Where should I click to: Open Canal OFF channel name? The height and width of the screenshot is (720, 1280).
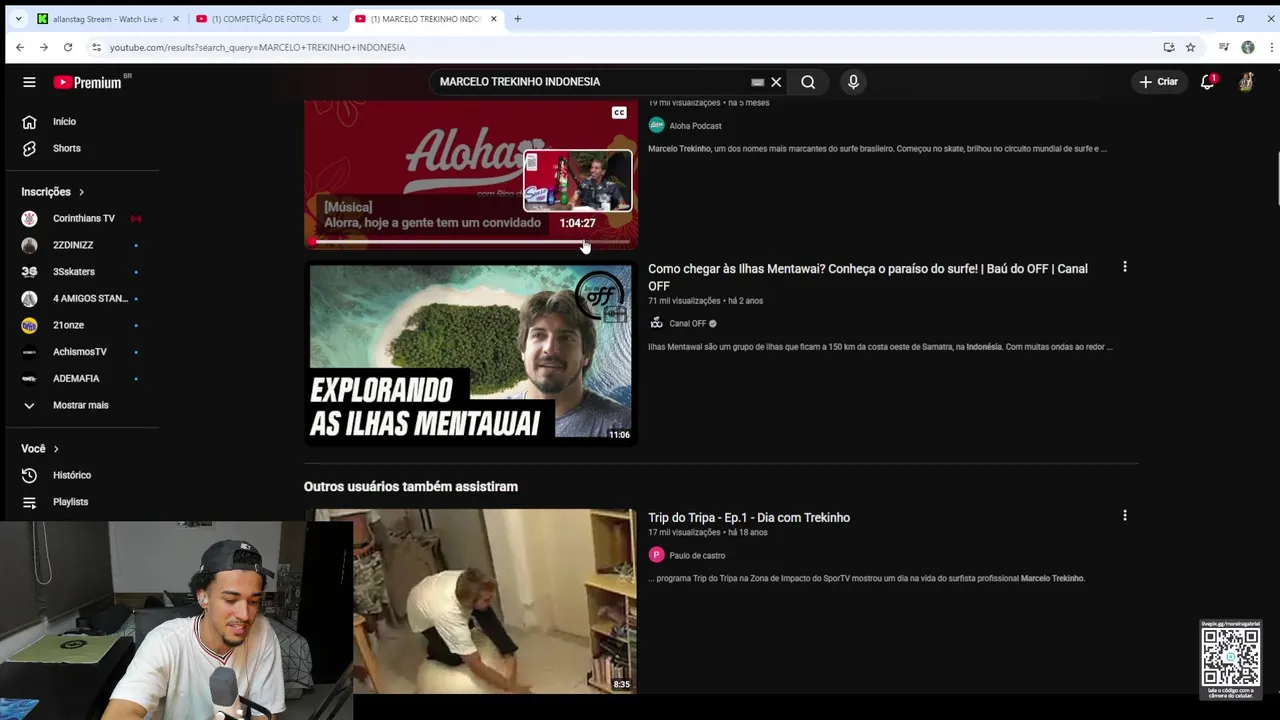coord(687,324)
